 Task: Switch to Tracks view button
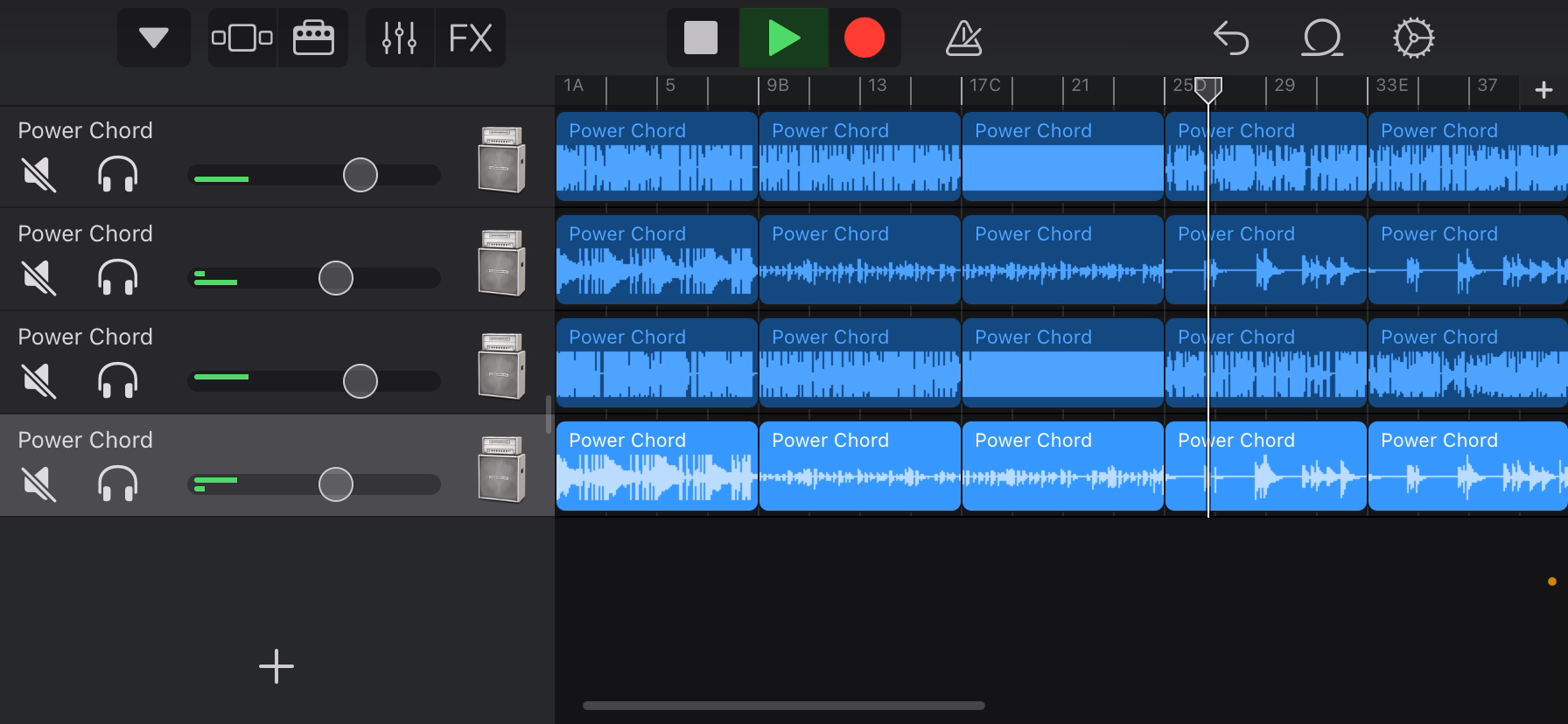click(x=242, y=38)
